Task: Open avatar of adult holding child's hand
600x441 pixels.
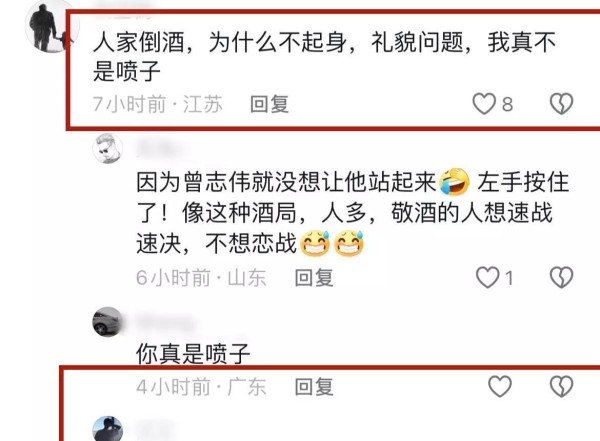Action: pos(52,26)
